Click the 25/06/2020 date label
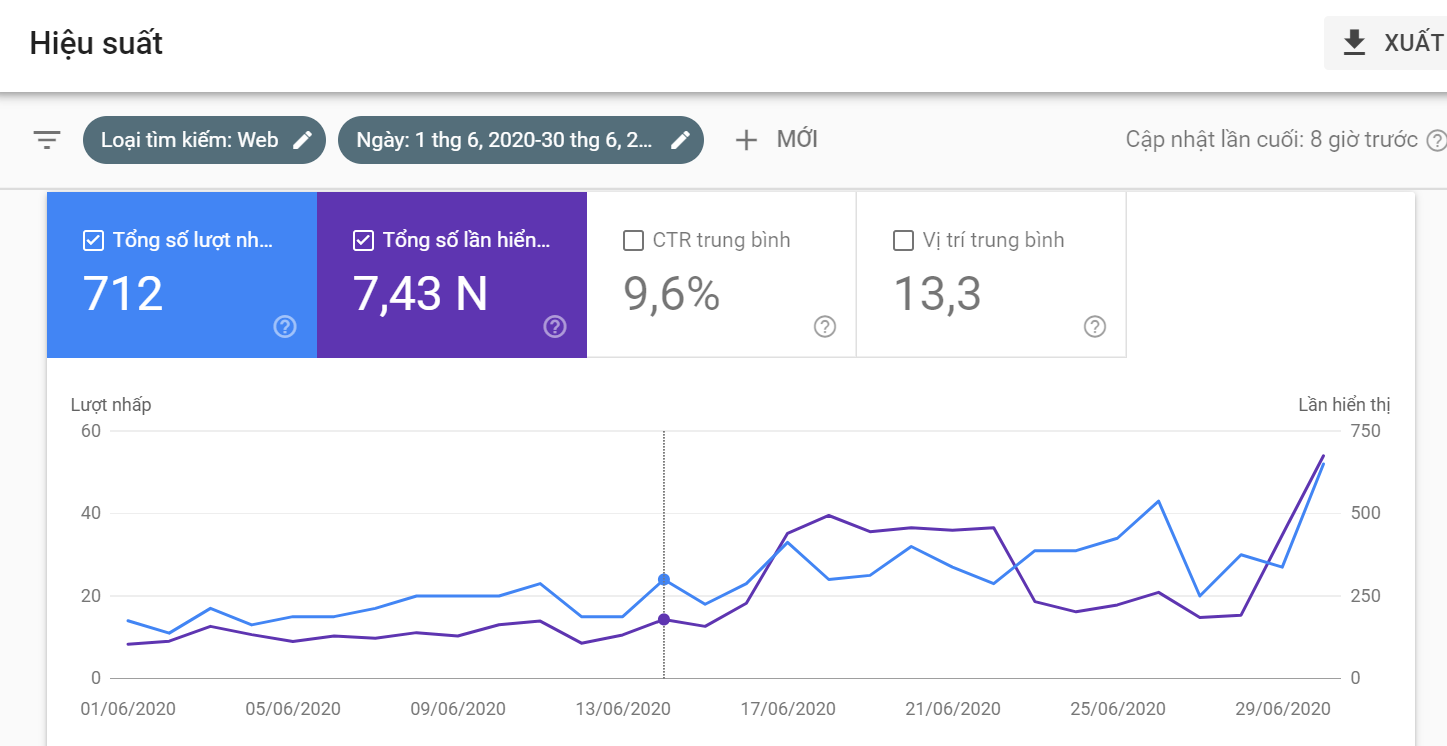Viewport: 1447px width, 746px height. point(1118,709)
